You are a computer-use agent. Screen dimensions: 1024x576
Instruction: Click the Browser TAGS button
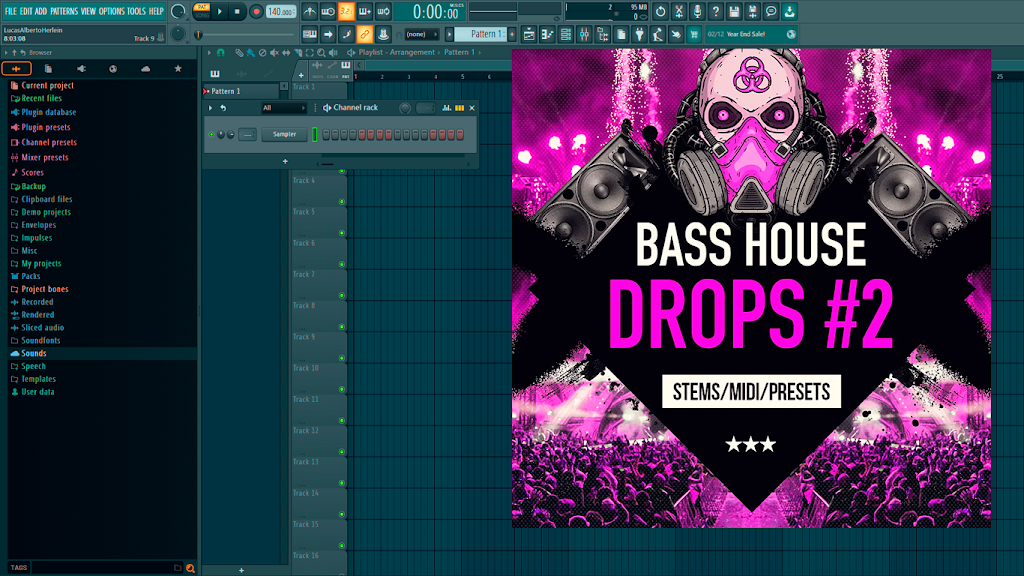19,568
